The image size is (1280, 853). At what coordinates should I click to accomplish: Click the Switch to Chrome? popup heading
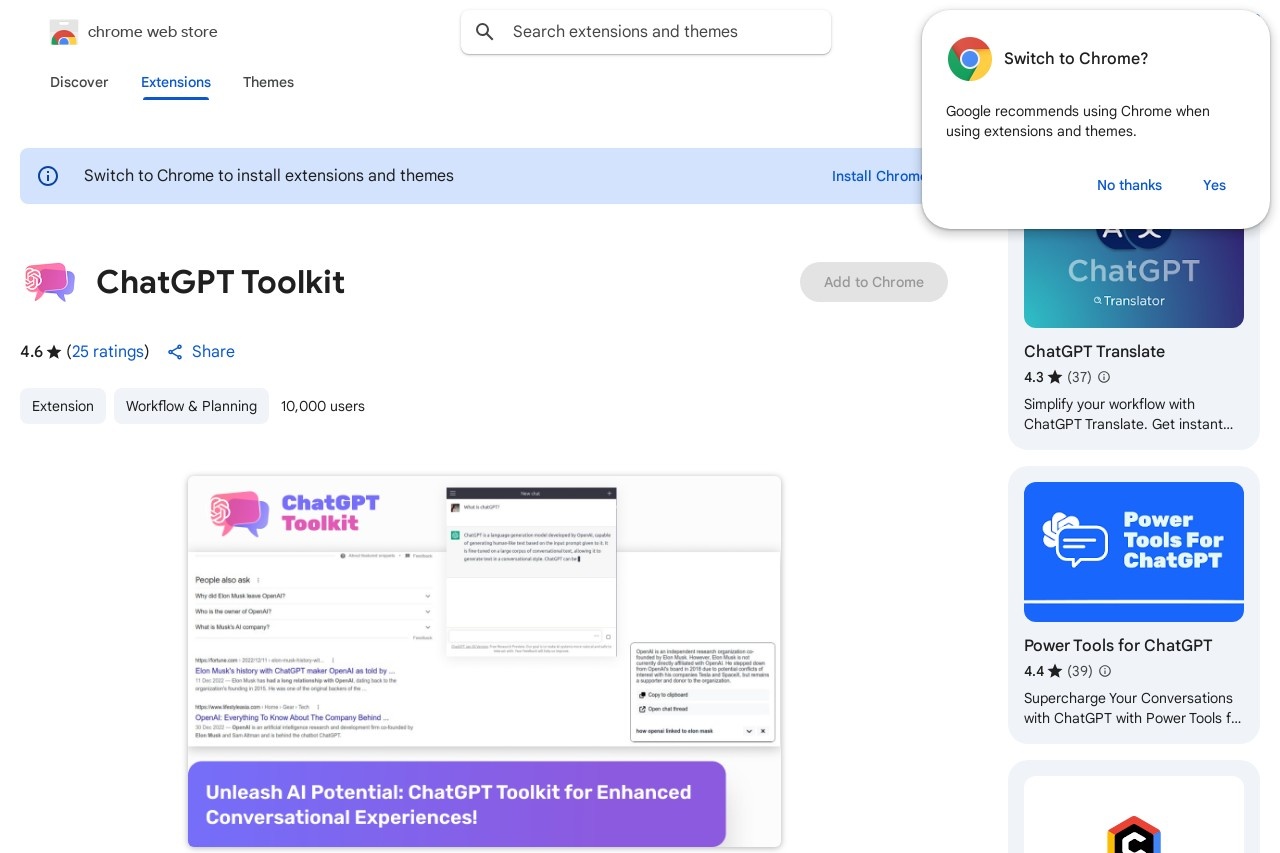(x=1076, y=59)
